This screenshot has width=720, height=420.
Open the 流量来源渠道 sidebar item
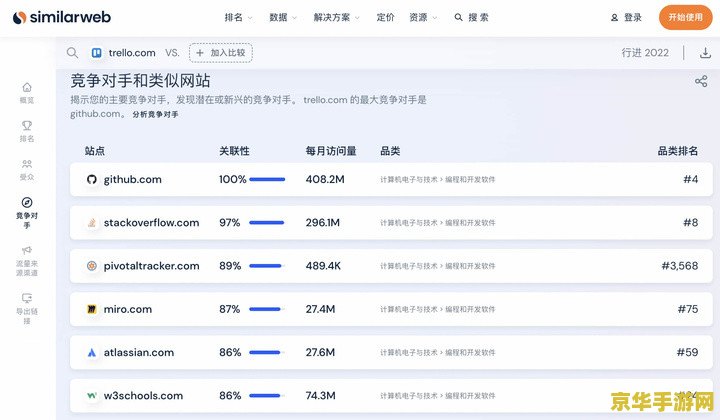click(27, 261)
